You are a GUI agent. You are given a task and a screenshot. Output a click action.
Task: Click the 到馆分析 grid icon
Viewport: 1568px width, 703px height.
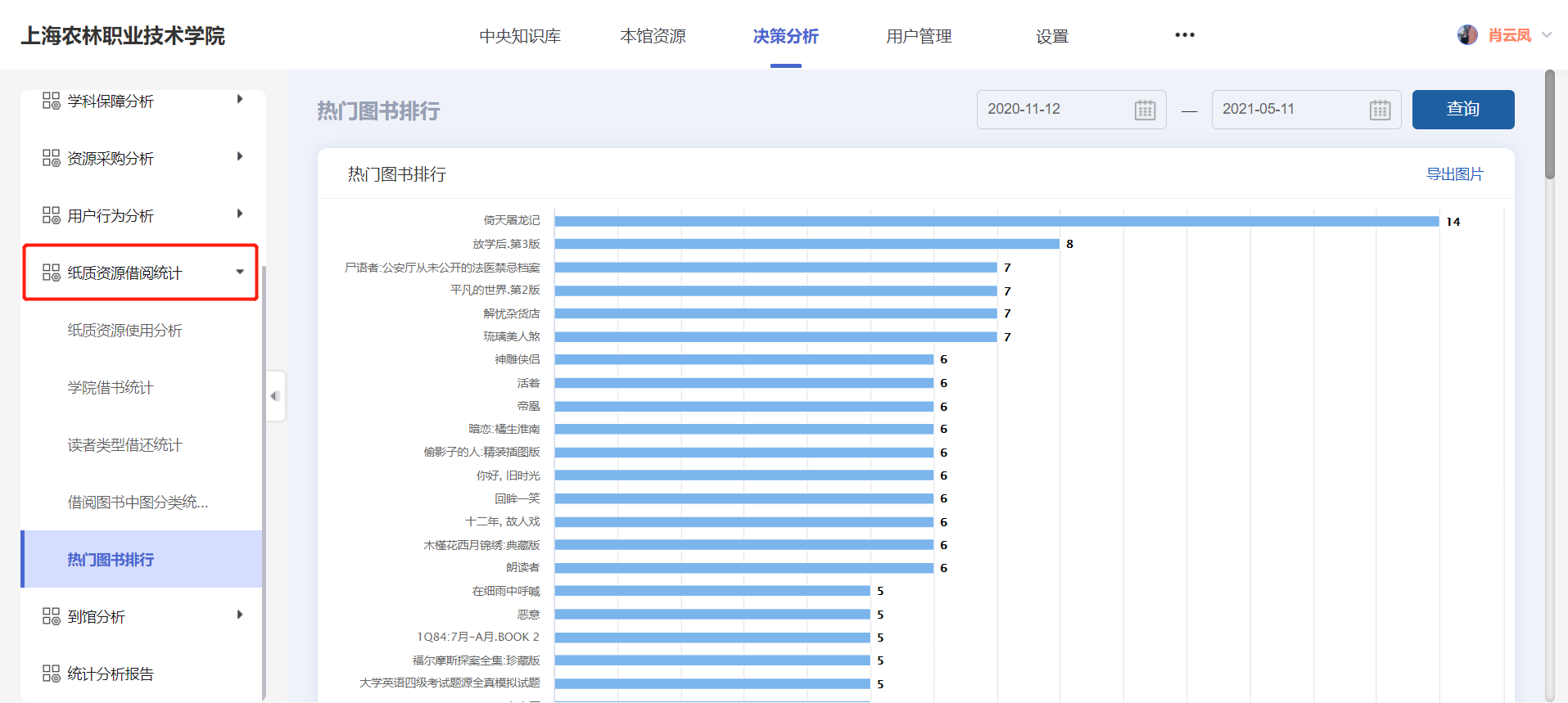pyautogui.click(x=51, y=616)
